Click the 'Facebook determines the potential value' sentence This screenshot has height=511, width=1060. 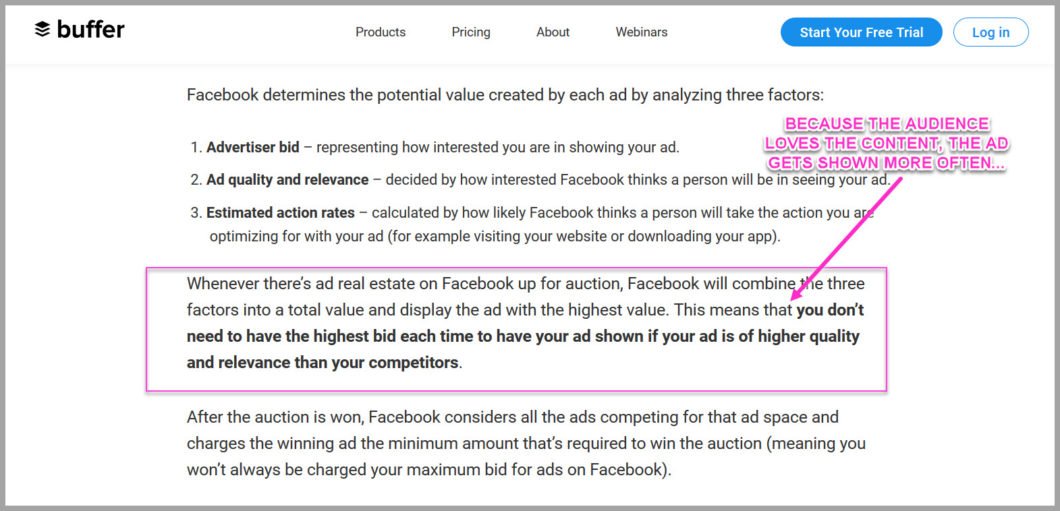(505, 95)
